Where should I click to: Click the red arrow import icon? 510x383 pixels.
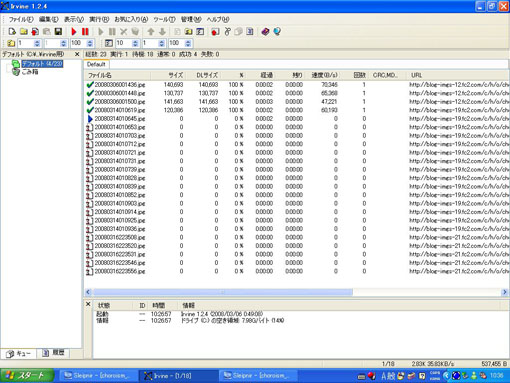35,32
